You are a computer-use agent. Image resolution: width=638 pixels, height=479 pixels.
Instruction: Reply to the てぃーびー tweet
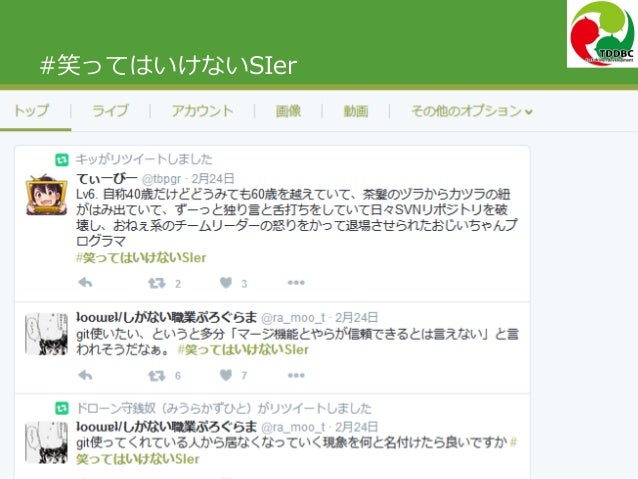tap(85, 282)
